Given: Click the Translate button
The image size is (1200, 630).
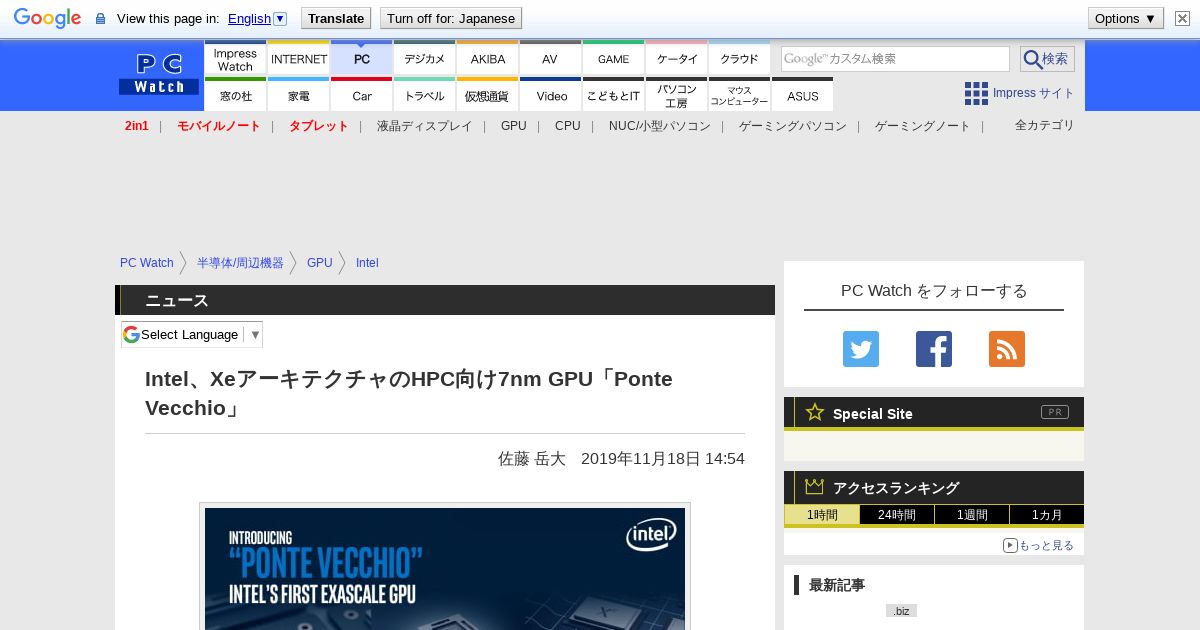Looking at the screenshot, I should pyautogui.click(x=335, y=18).
